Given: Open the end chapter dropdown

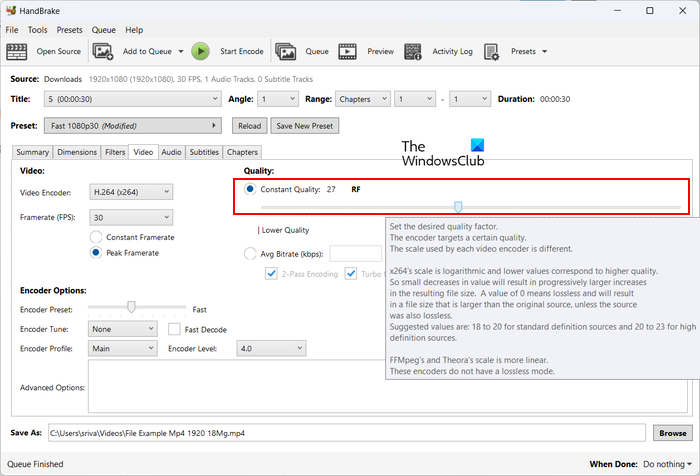Looking at the screenshot, I should [470, 99].
